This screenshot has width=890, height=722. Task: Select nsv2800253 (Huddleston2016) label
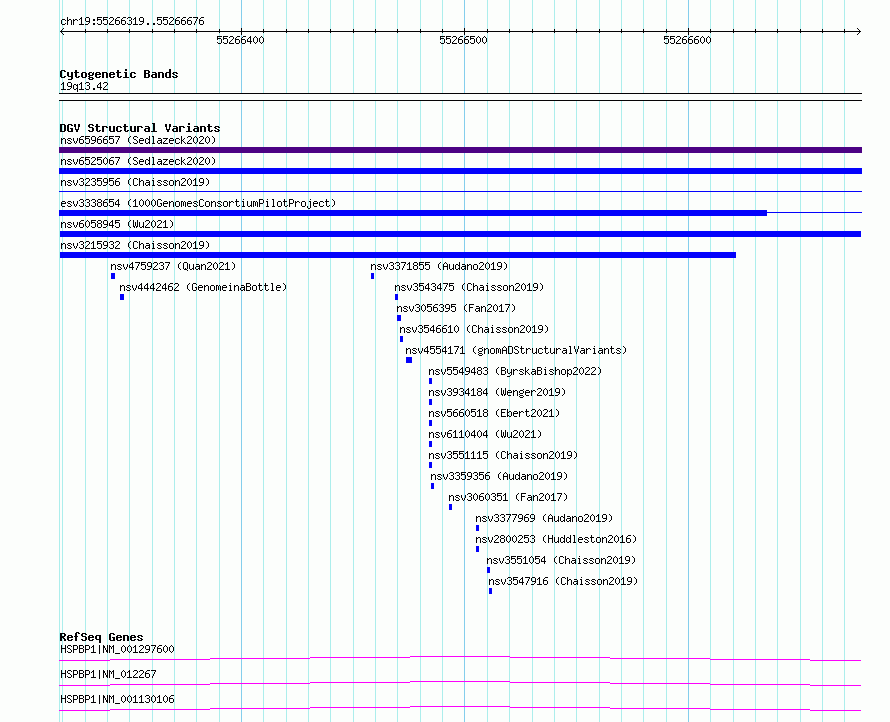(x=556, y=539)
